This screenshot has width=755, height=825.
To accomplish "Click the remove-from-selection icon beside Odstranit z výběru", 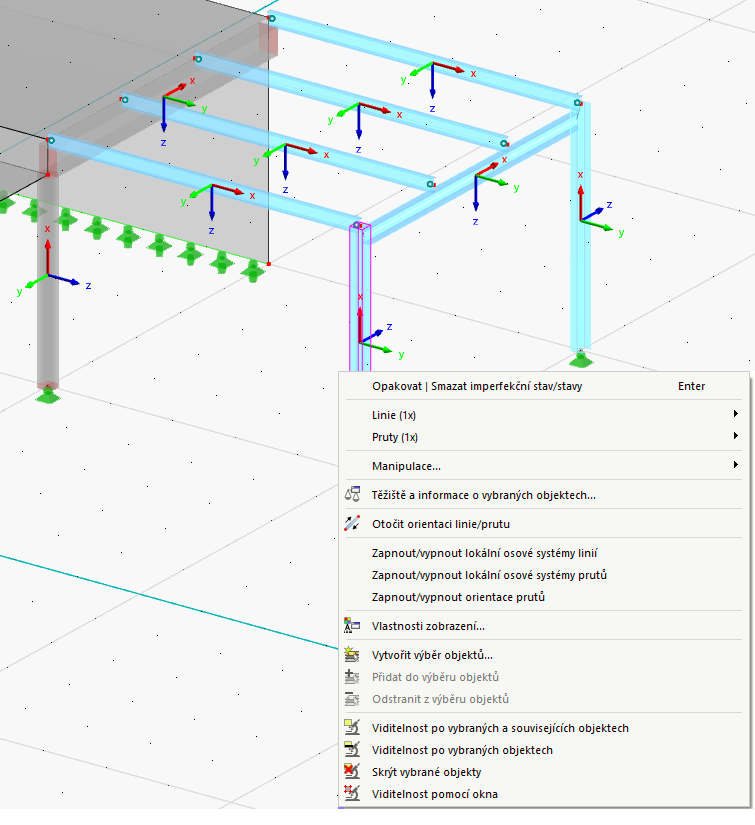I will [352, 699].
